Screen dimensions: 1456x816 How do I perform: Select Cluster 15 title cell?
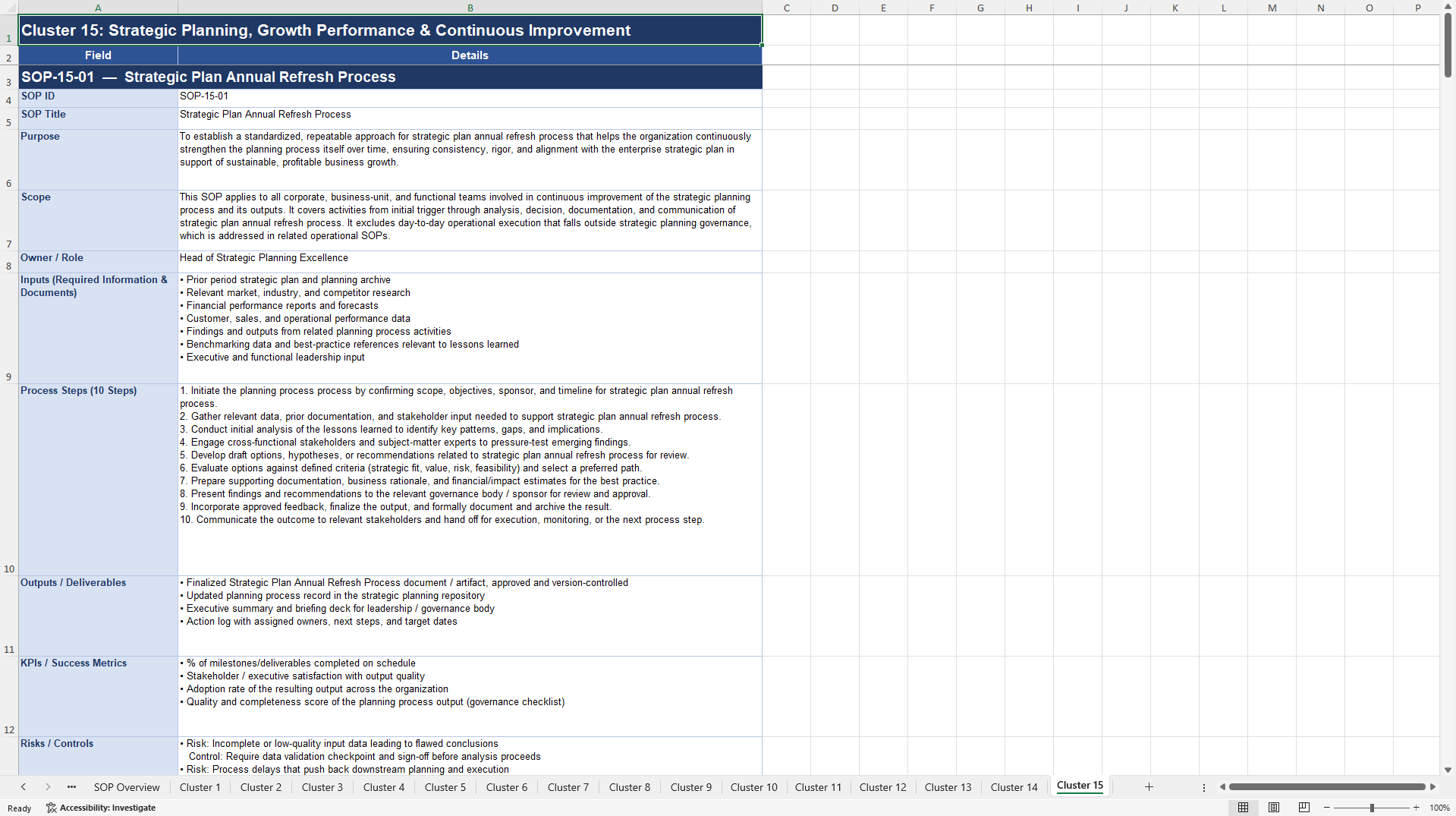pos(390,30)
